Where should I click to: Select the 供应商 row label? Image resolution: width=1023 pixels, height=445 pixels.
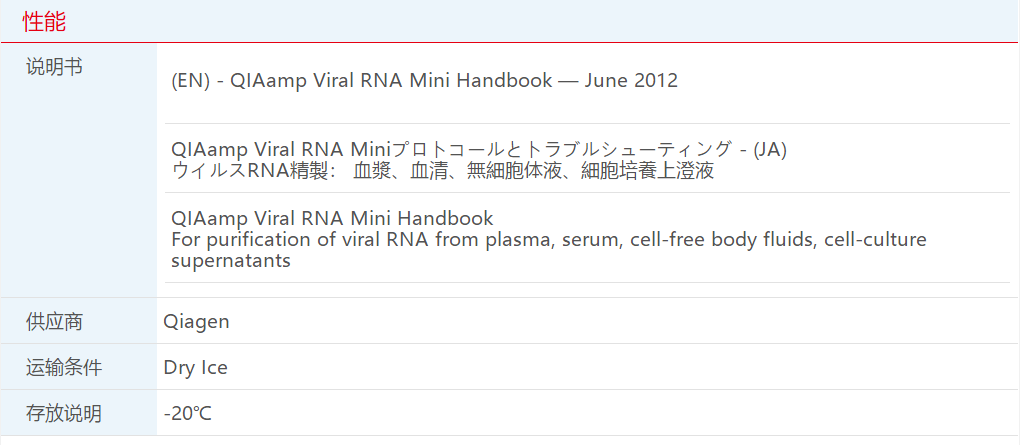click(x=54, y=322)
